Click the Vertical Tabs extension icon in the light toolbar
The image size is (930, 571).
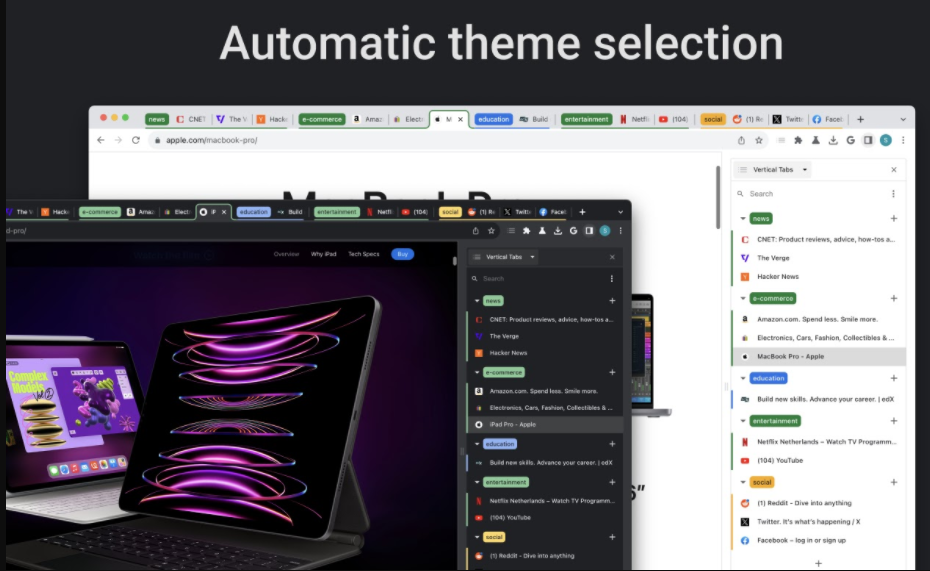pos(781,141)
